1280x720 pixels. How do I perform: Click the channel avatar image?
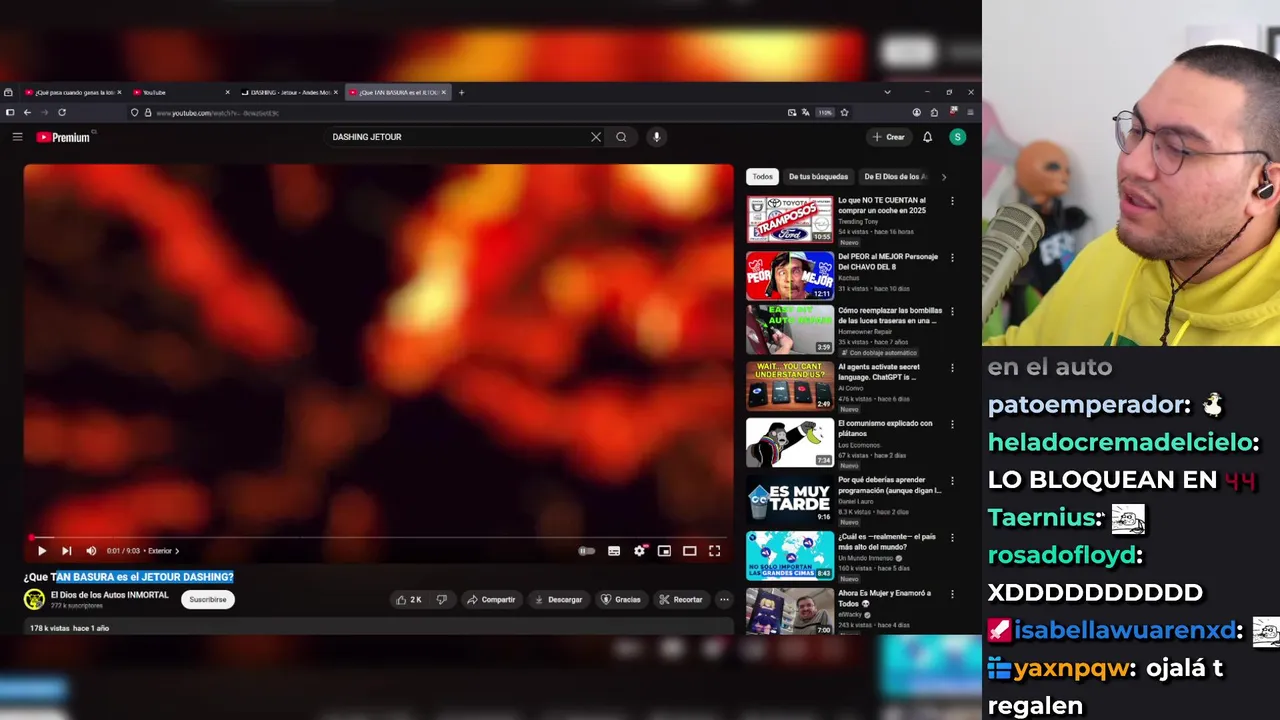click(34, 599)
